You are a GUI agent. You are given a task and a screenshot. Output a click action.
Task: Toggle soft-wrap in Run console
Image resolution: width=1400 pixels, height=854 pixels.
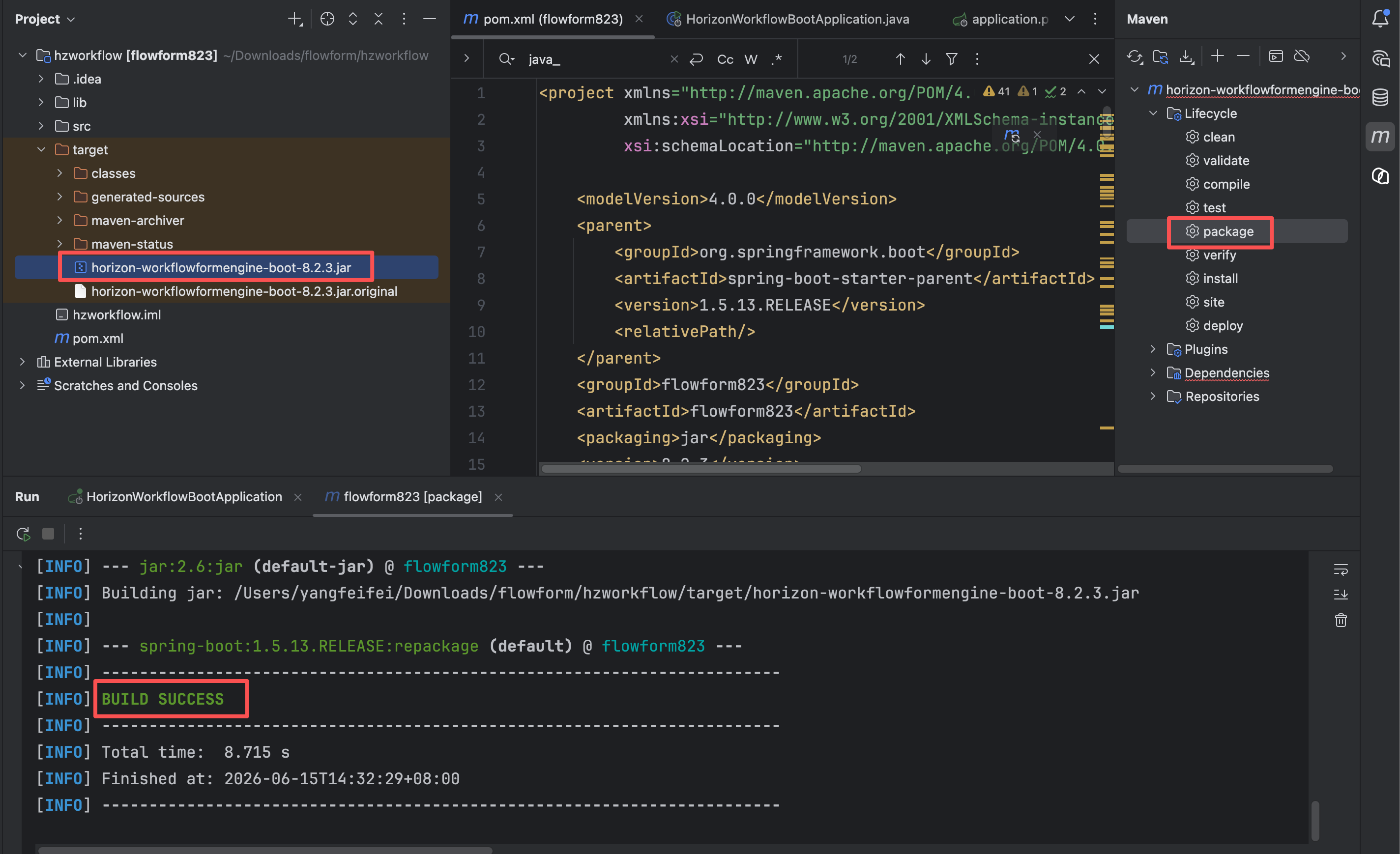click(x=1341, y=569)
